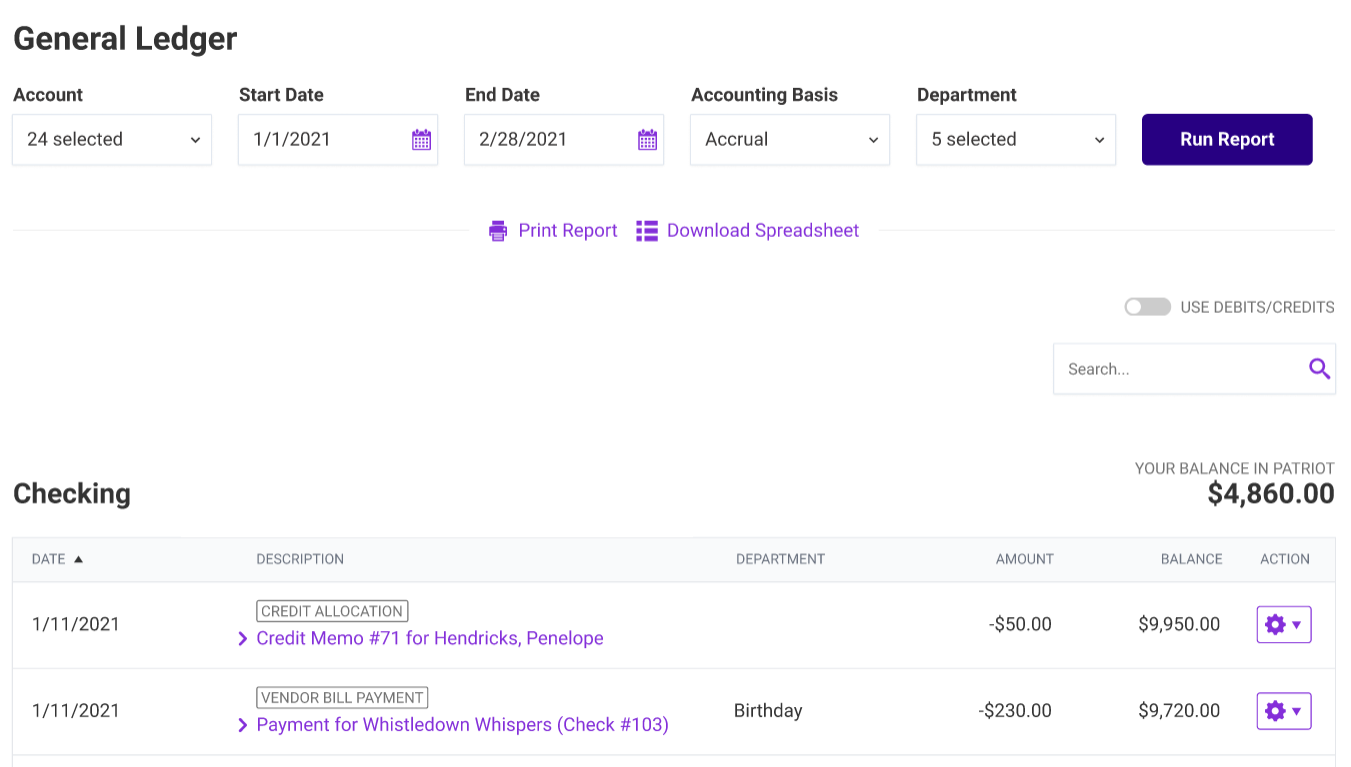The height and width of the screenshot is (767, 1351).
Task: Click the Start Date field showing 1/1/2021
Action: [x=325, y=140]
